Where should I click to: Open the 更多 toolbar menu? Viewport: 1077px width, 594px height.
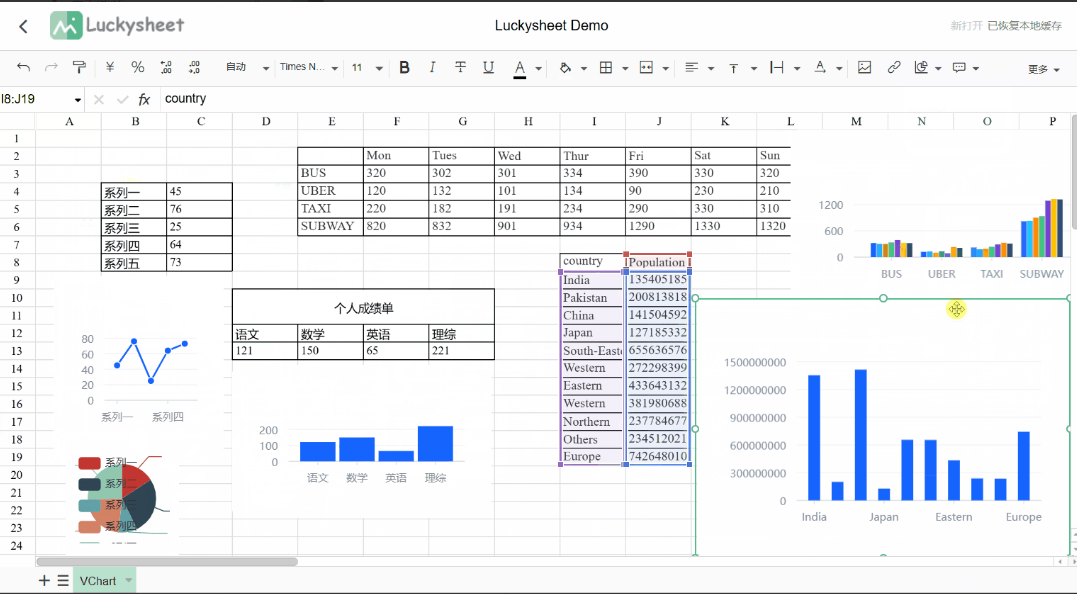pos(1043,69)
